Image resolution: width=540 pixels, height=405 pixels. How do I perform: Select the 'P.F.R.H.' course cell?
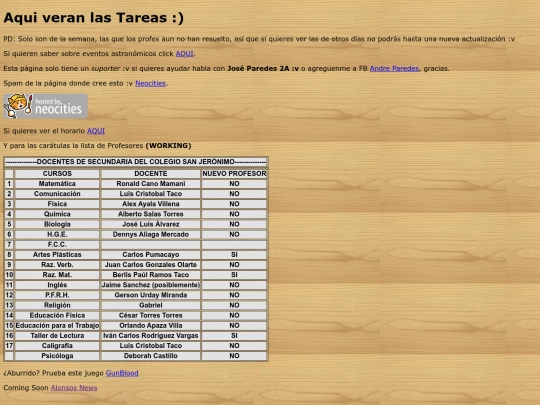click(x=57, y=295)
